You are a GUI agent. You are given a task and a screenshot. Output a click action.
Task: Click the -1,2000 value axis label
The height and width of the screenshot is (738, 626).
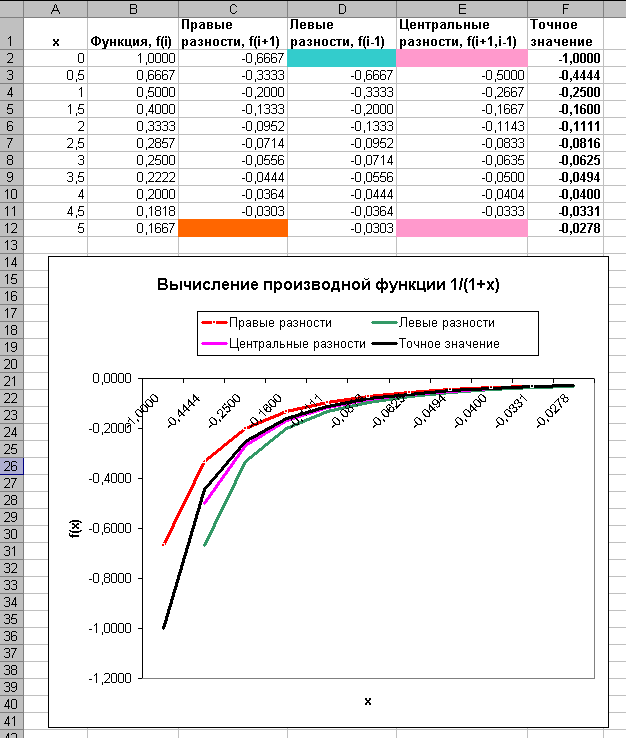pyautogui.click(x=110, y=678)
